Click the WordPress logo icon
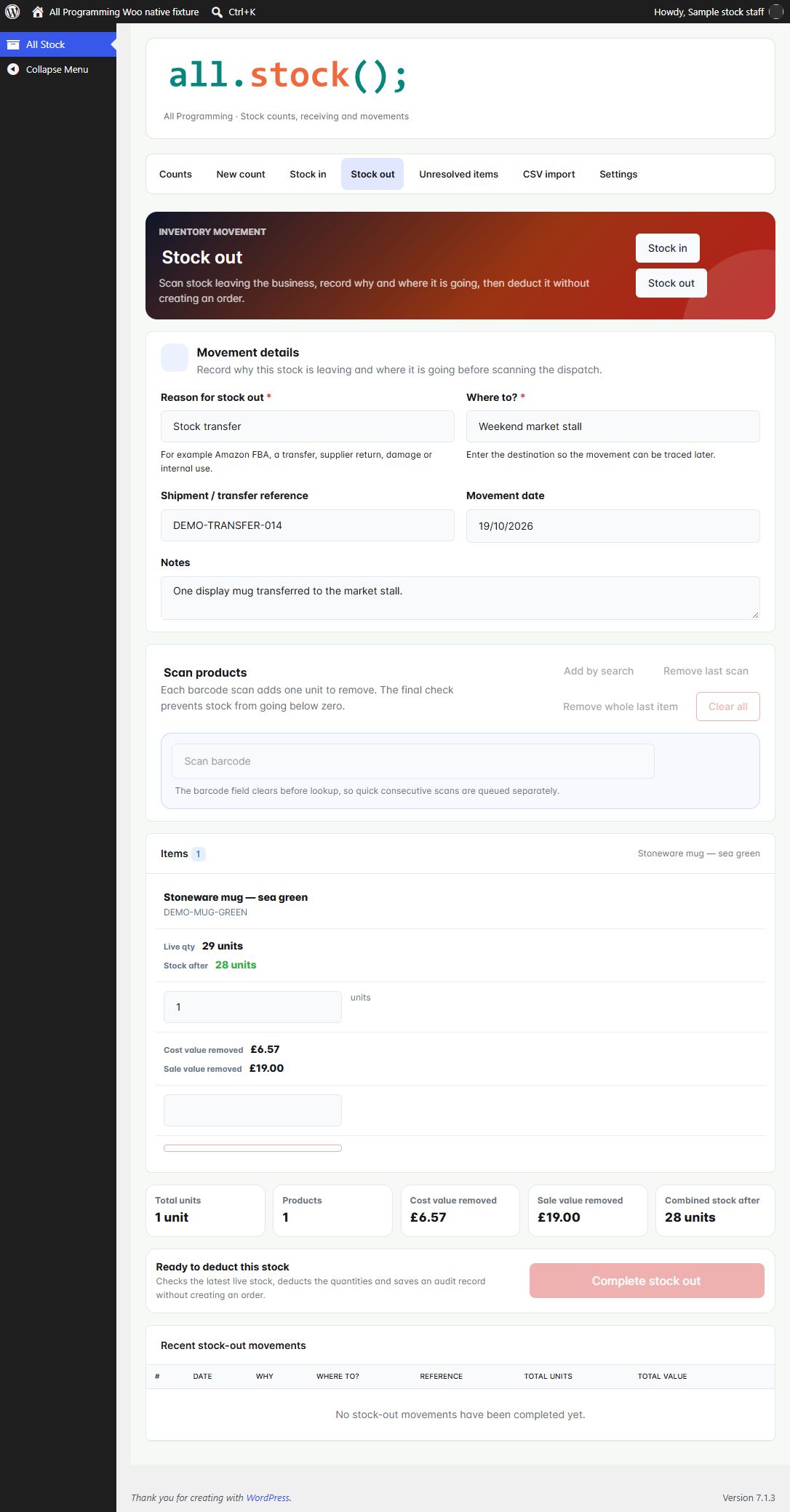 [12, 12]
